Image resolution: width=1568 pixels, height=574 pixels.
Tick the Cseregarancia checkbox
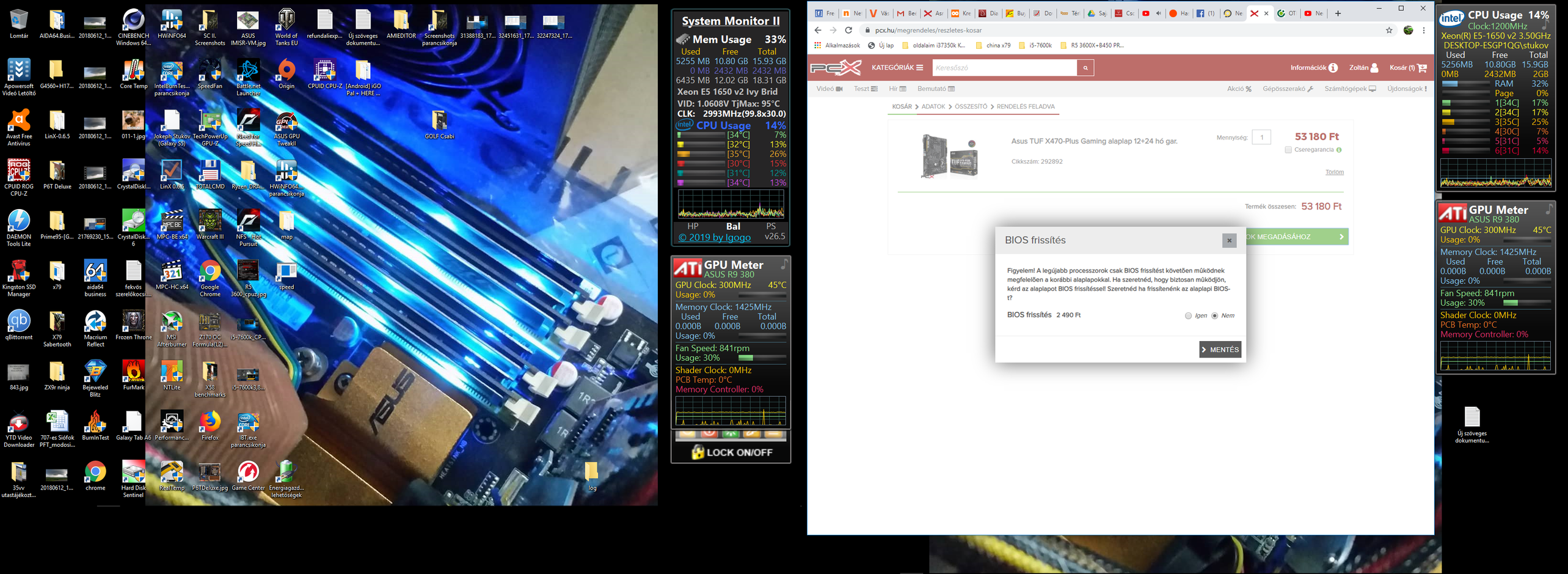[x=1288, y=150]
